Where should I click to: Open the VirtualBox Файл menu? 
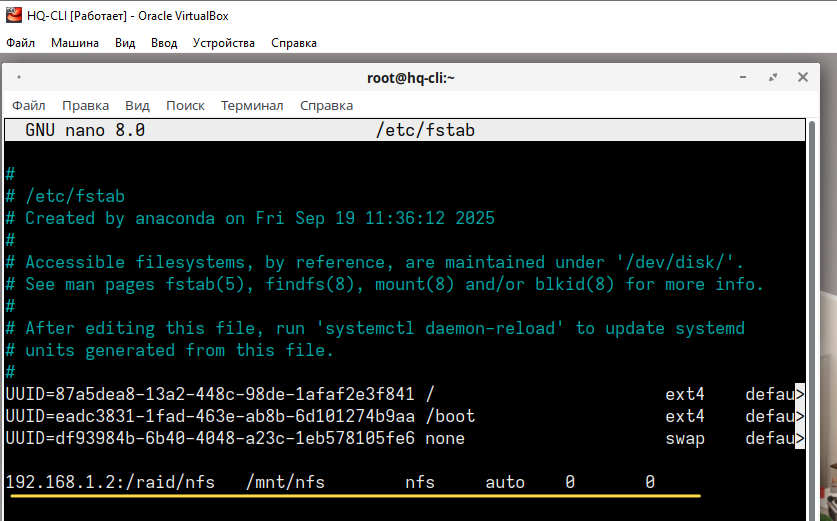(x=20, y=43)
